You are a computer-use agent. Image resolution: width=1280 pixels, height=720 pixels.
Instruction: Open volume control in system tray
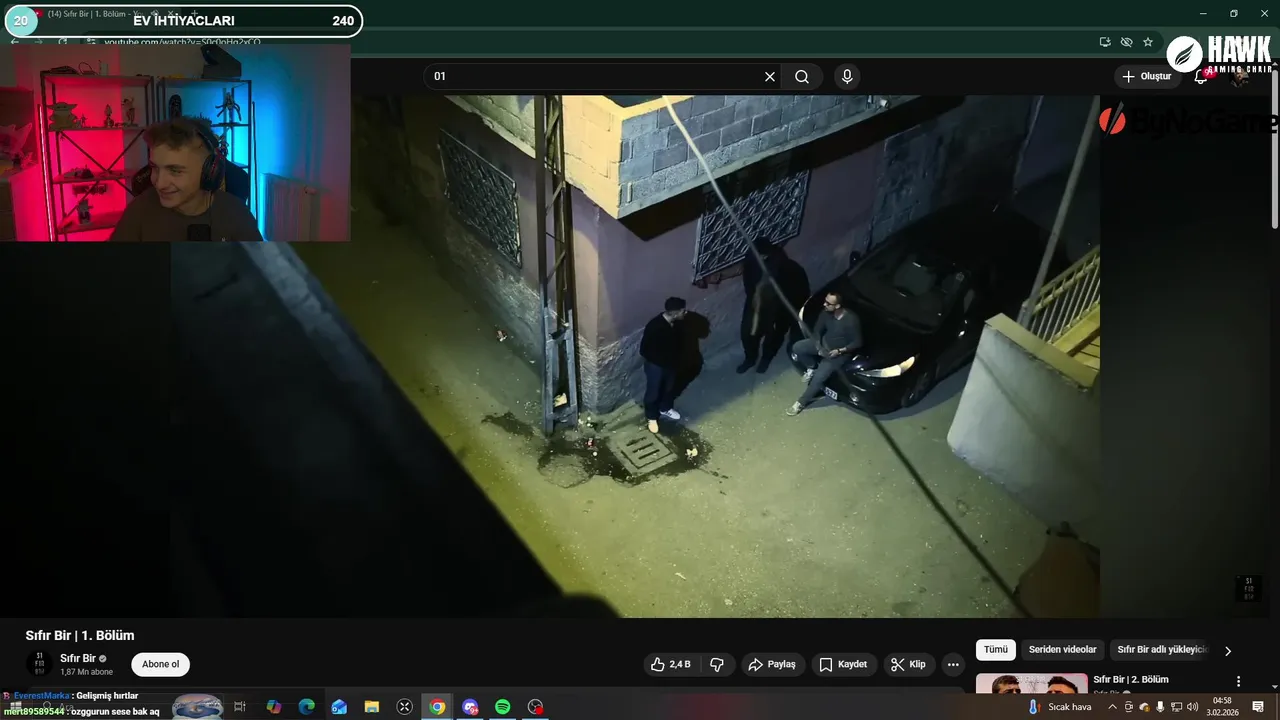click(1192, 707)
